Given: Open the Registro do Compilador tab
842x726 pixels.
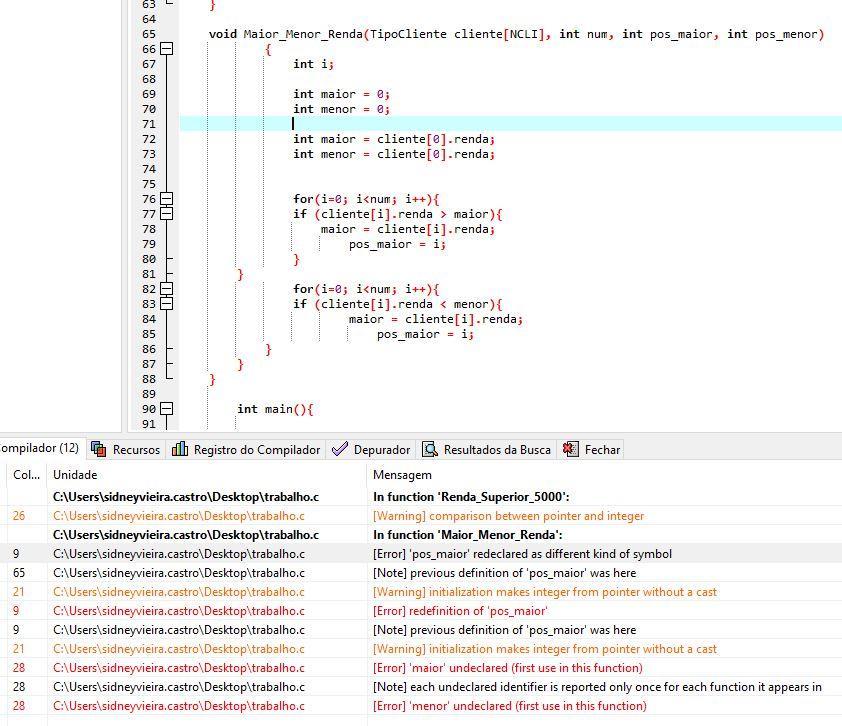Looking at the screenshot, I should coord(246,449).
